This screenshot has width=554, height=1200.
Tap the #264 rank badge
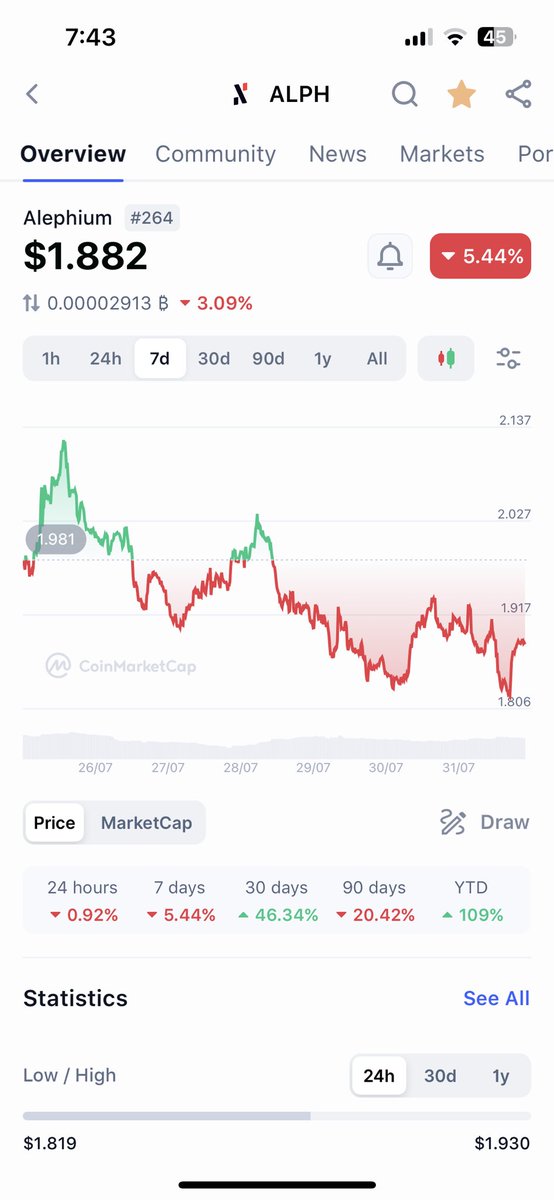click(x=152, y=217)
